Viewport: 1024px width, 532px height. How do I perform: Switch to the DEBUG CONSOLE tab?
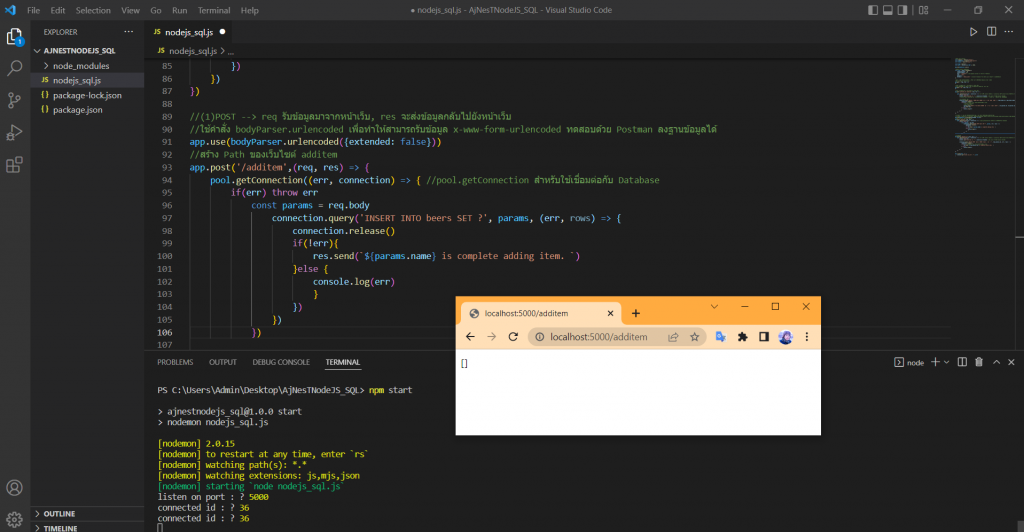[281, 362]
